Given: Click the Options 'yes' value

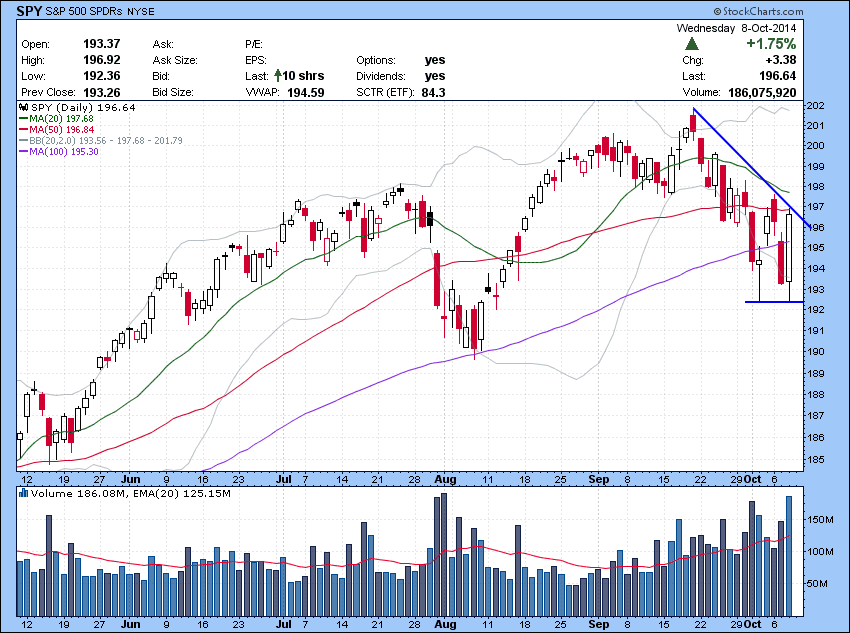Looking at the screenshot, I should [x=435, y=60].
